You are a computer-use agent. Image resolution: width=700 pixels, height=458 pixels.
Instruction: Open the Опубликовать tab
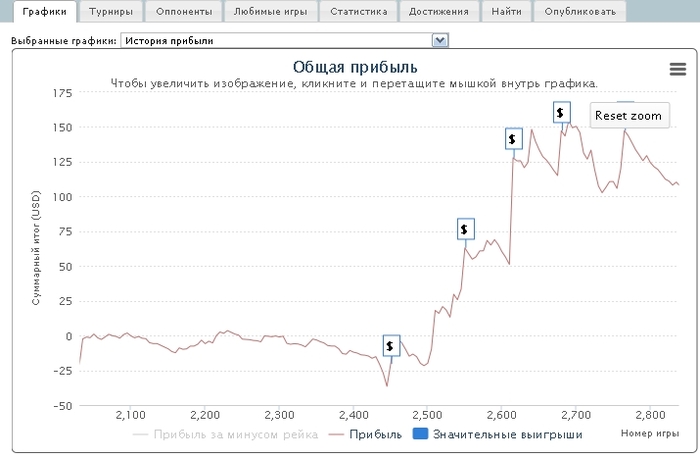tap(580, 12)
